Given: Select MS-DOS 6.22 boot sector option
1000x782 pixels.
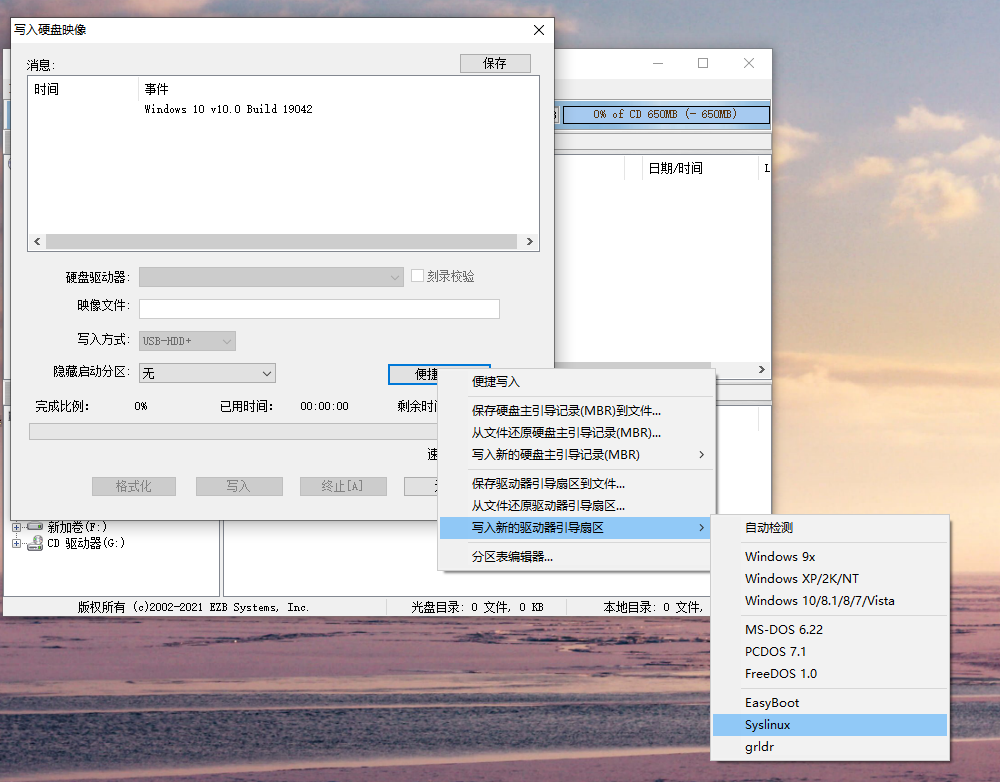Looking at the screenshot, I should 830,630.
